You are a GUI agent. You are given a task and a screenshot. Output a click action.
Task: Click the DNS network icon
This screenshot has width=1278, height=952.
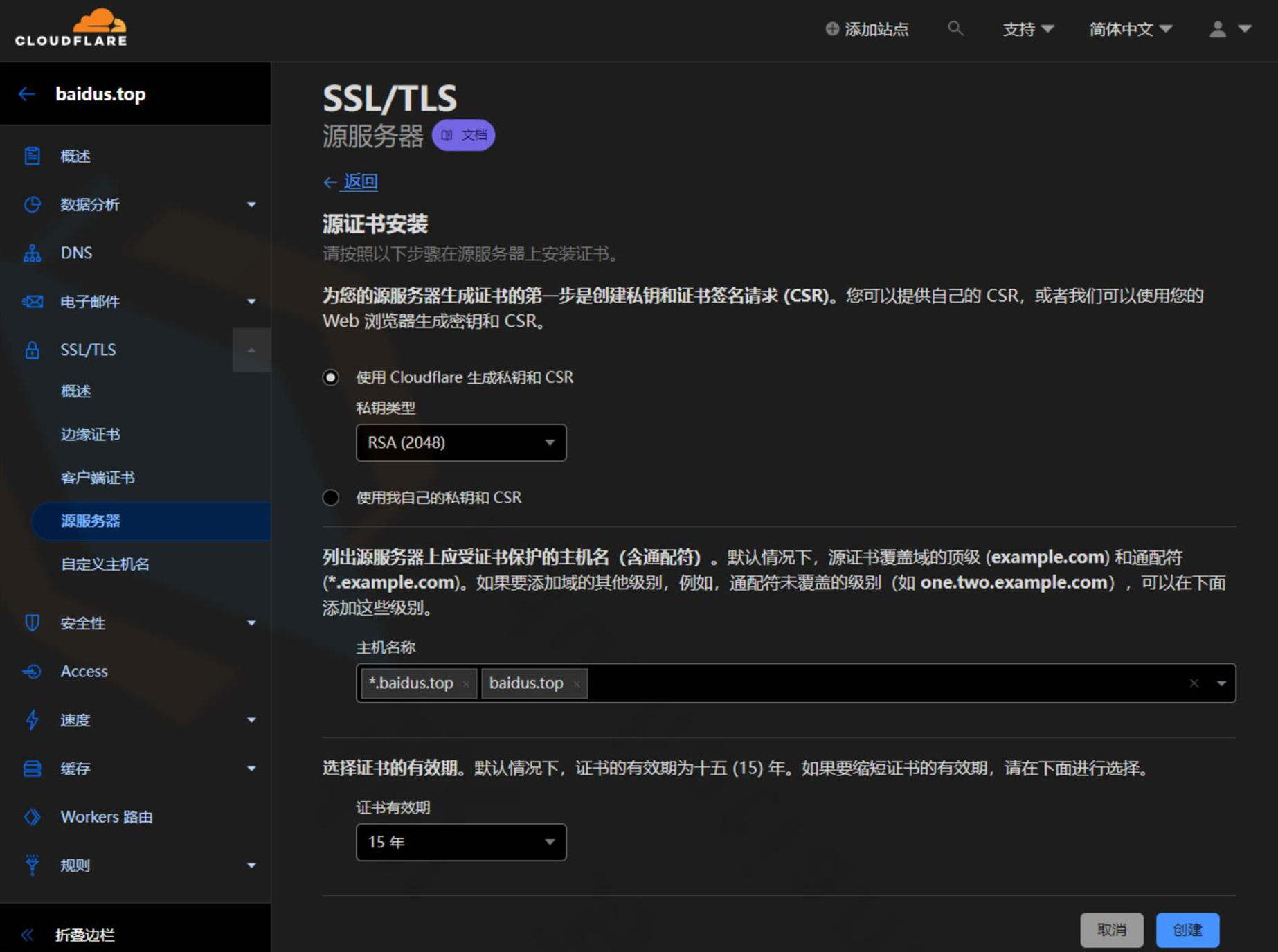click(32, 253)
